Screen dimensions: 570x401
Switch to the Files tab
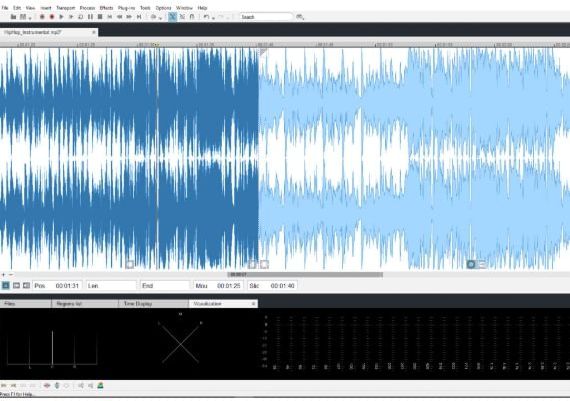click(x=25, y=304)
